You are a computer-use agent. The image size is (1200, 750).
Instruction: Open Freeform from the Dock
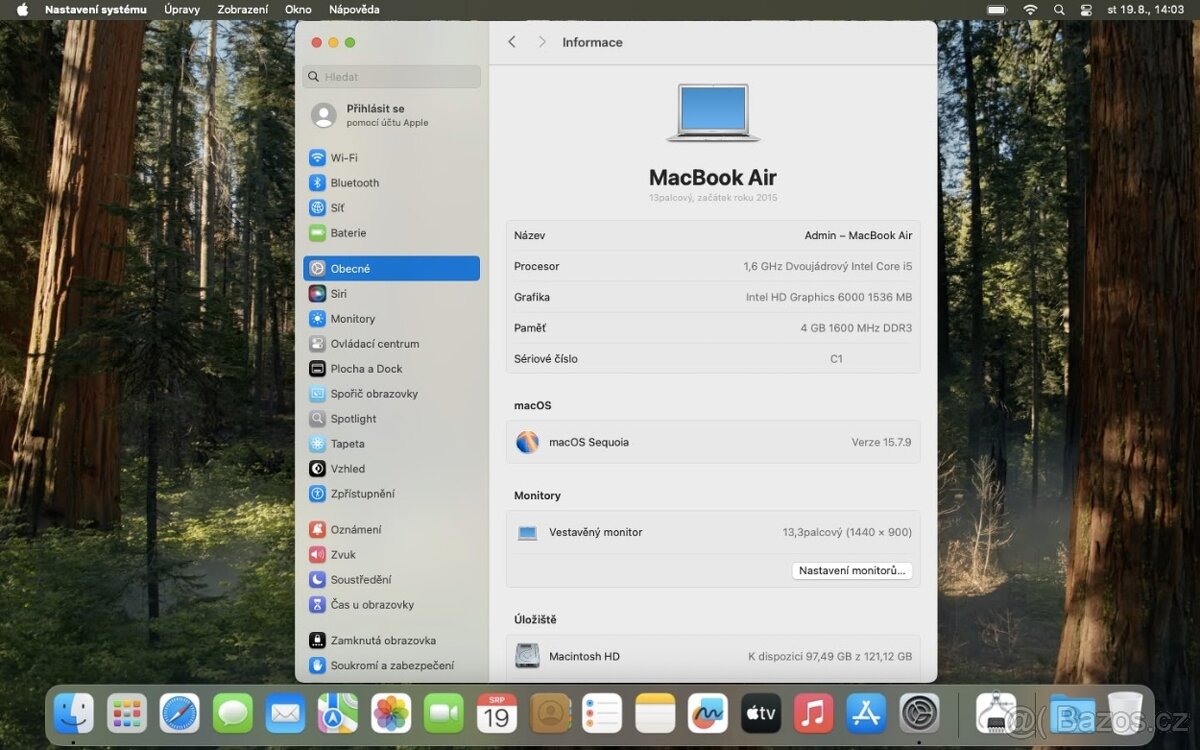(x=708, y=713)
